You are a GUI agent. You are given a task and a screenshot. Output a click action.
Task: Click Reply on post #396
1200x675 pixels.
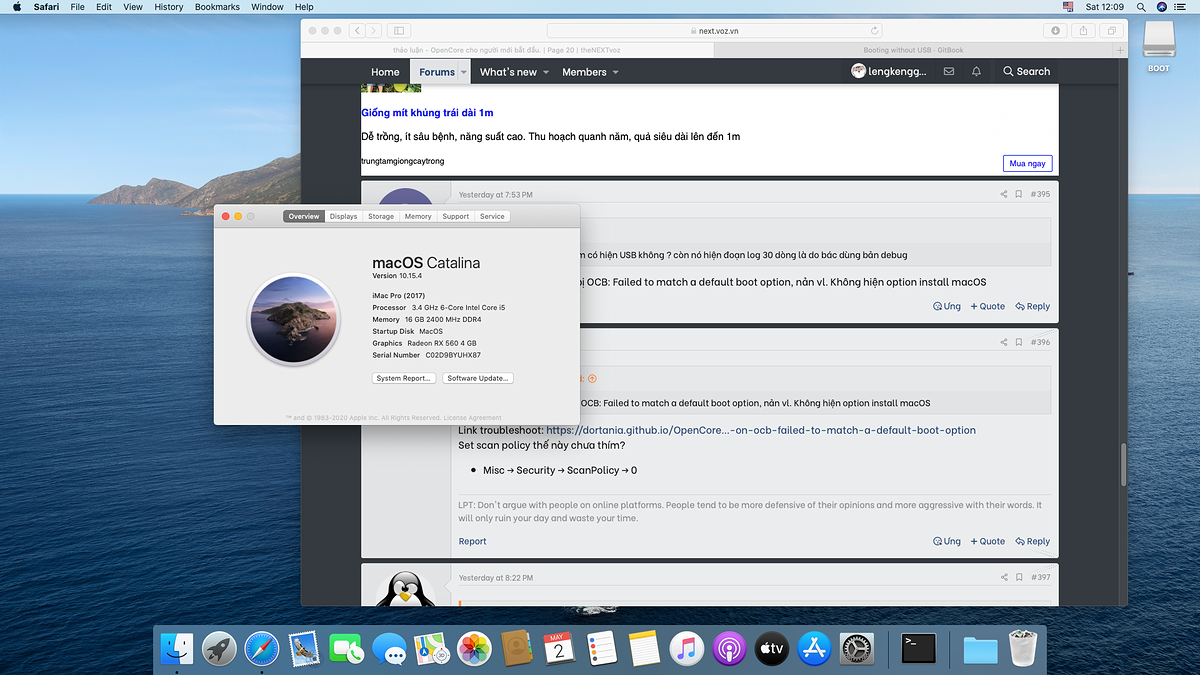1033,541
